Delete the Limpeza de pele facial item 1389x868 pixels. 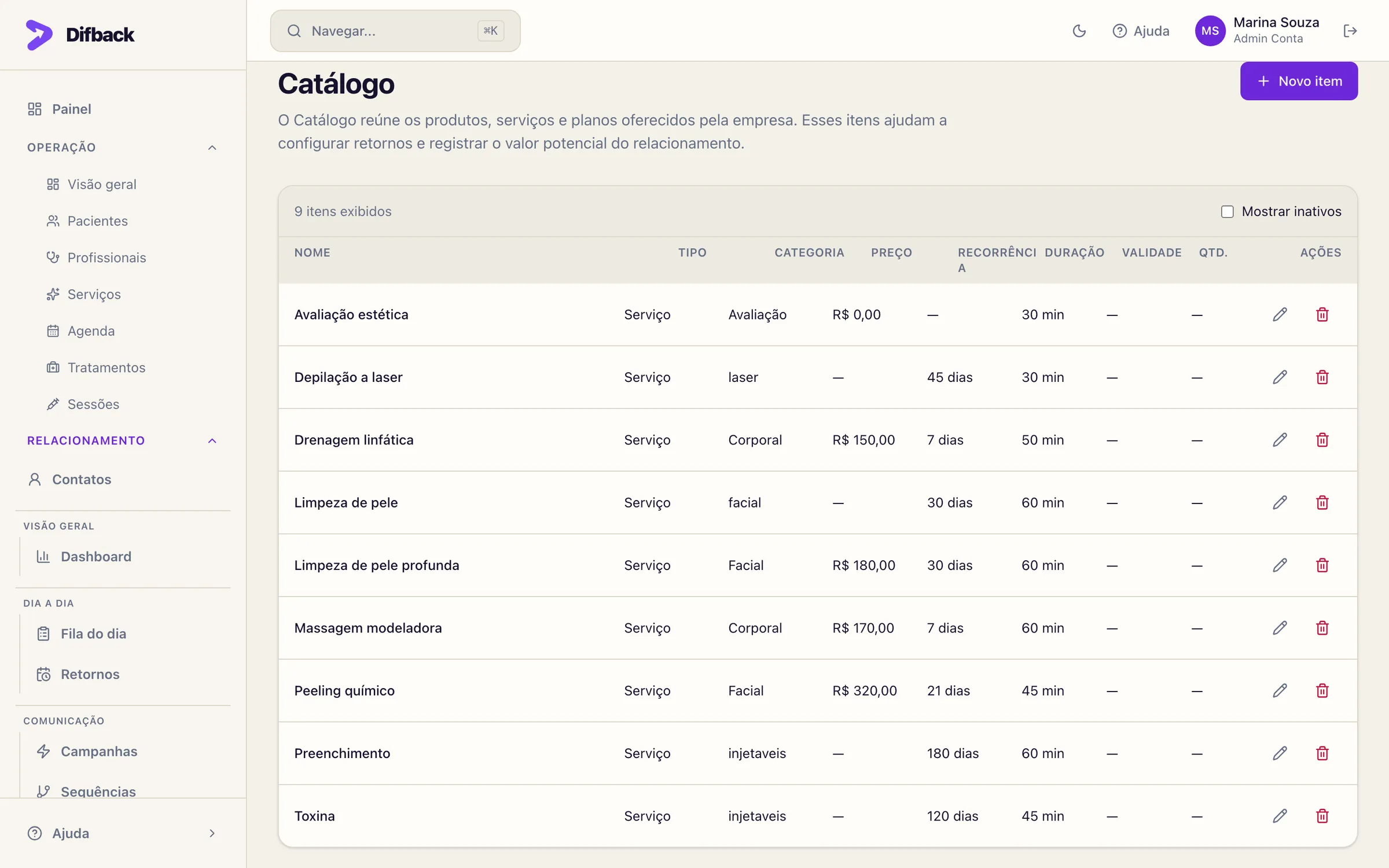tap(1322, 502)
